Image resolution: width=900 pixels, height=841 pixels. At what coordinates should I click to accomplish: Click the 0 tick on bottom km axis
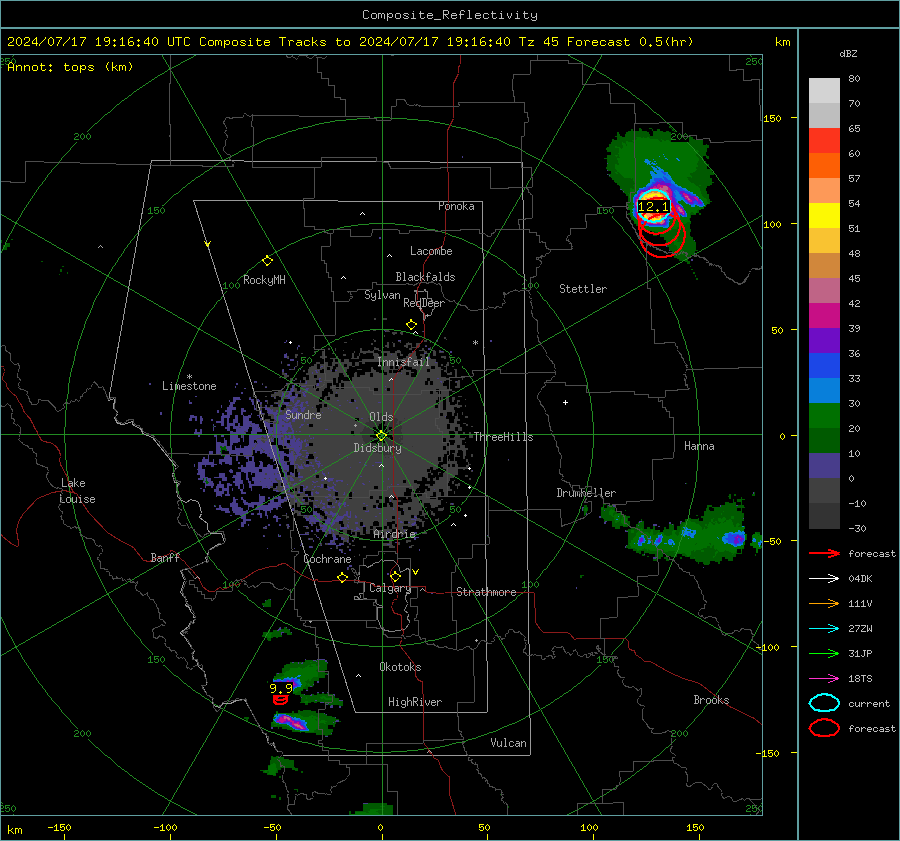point(381,828)
